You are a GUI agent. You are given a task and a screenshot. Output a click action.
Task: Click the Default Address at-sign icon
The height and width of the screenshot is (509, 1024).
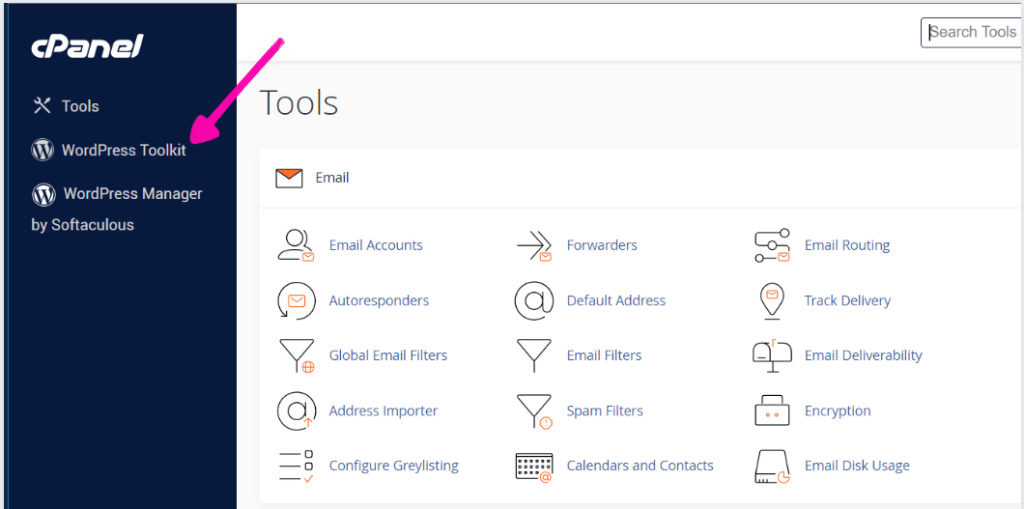(534, 301)
